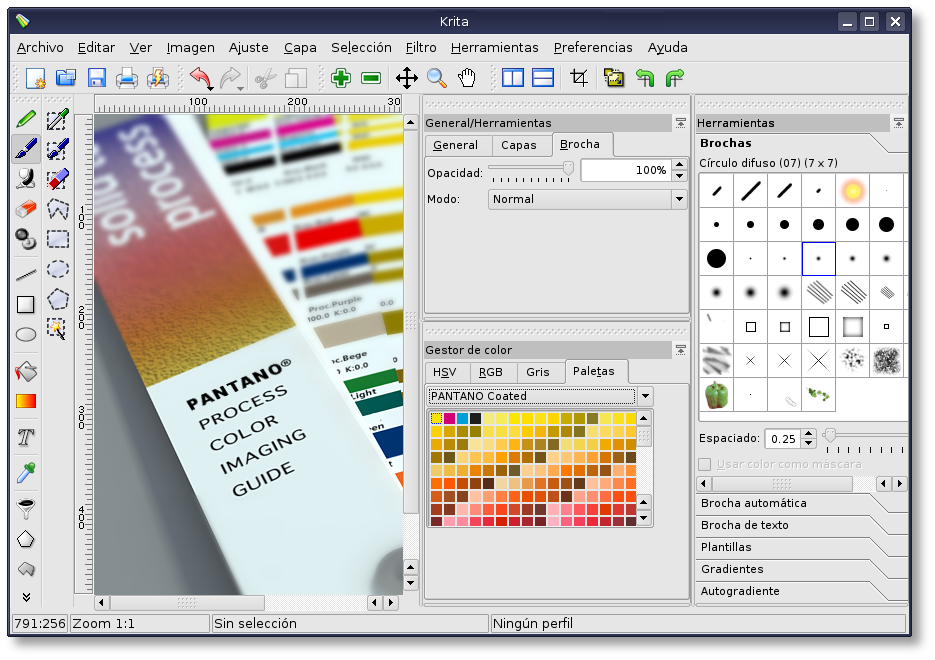Select the Gradient tool in toolbox
The image size is (935, 660).
pyautogui.click(x=26, y=401)
